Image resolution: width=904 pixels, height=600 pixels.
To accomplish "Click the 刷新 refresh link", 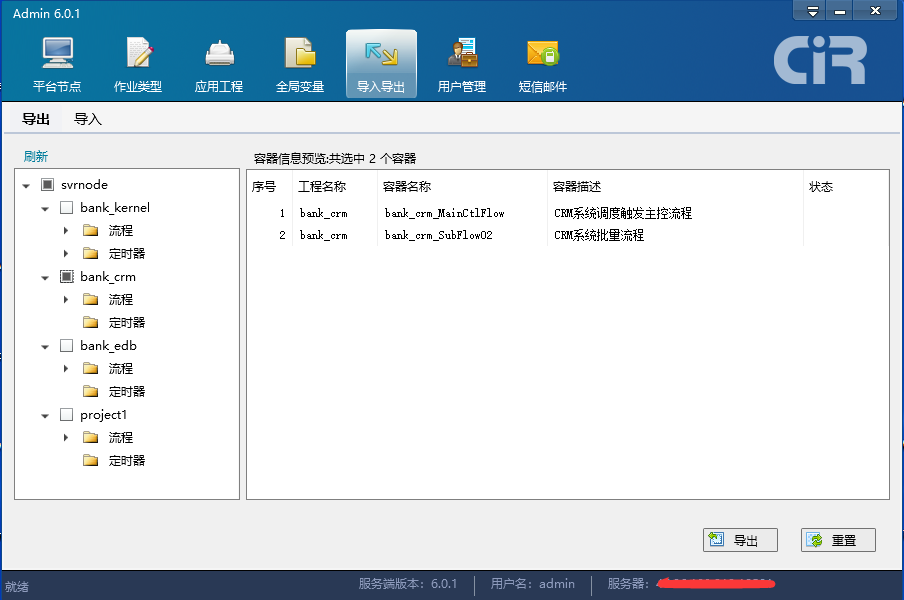I will tap(36, 156).
